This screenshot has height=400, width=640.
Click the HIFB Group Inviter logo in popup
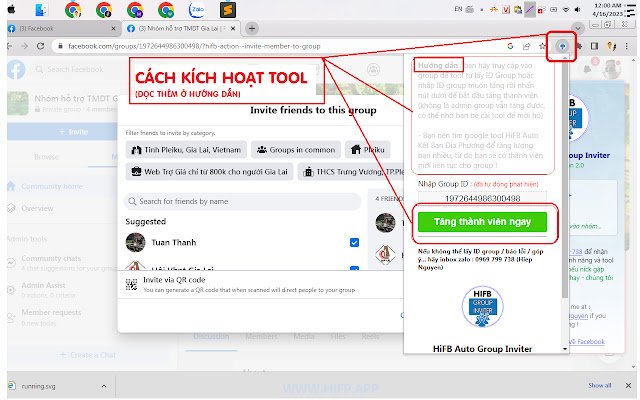482,307
